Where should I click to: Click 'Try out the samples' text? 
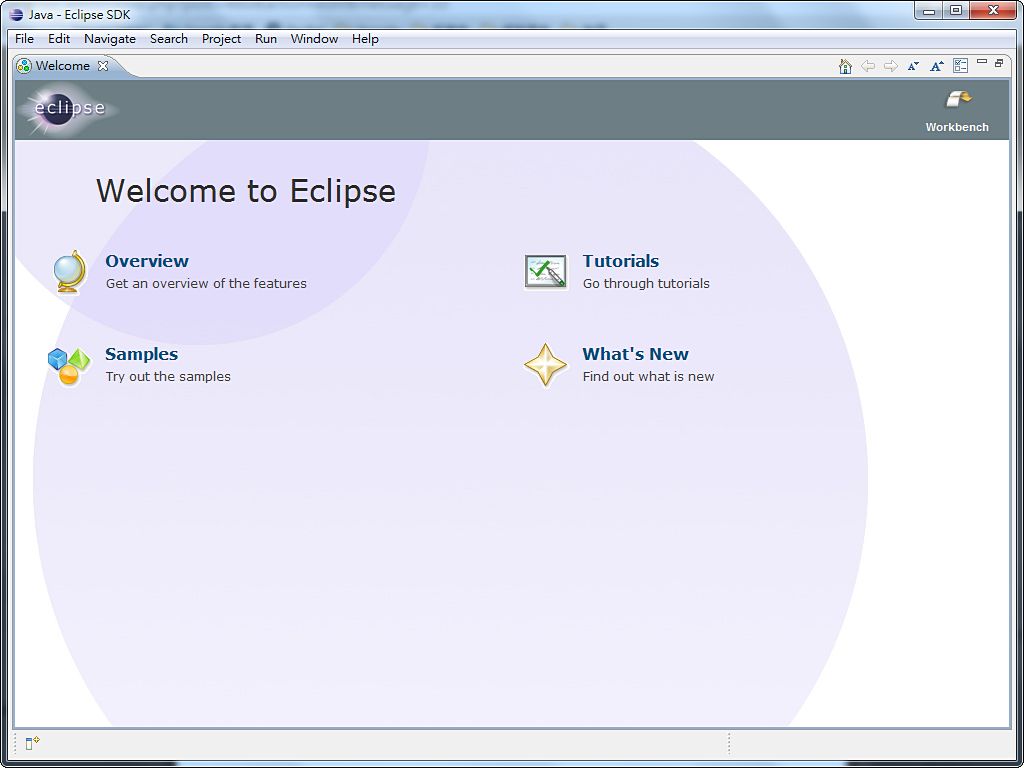[168, 377]
